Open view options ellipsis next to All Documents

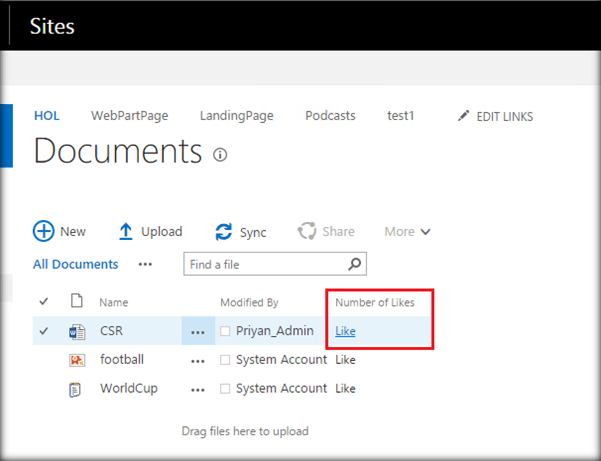(146, 265)
